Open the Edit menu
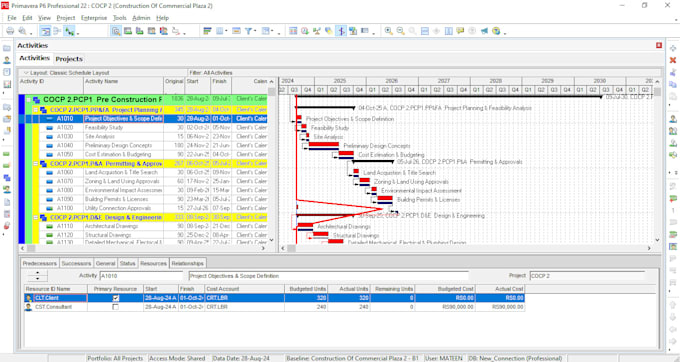This screenshot has height=362, width=680. 27,18
